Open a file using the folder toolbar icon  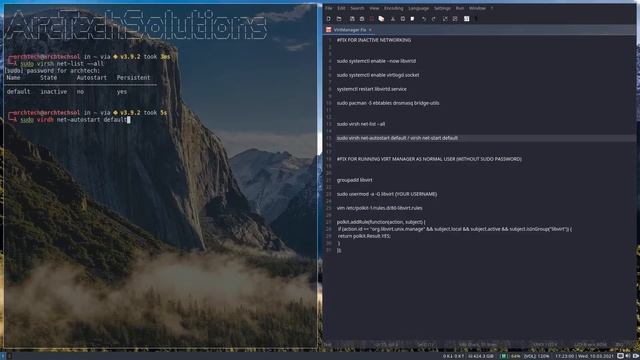click(x=339, y=19)
